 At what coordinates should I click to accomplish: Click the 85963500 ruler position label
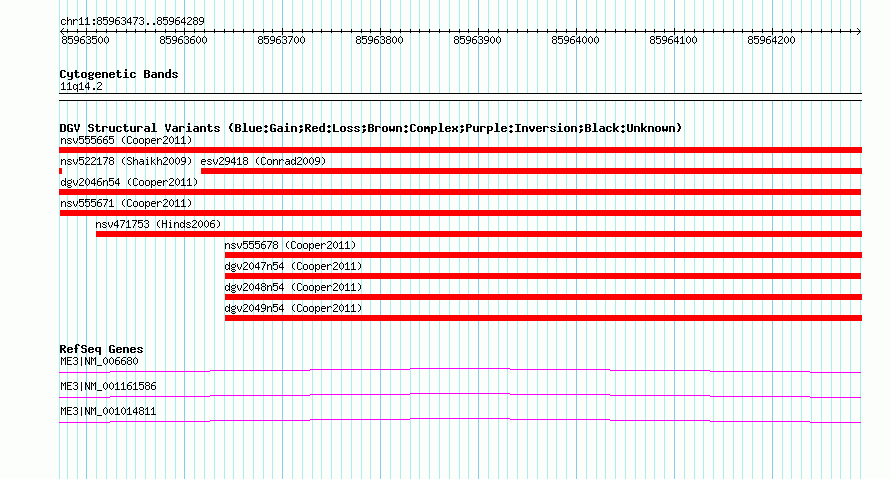85,40
